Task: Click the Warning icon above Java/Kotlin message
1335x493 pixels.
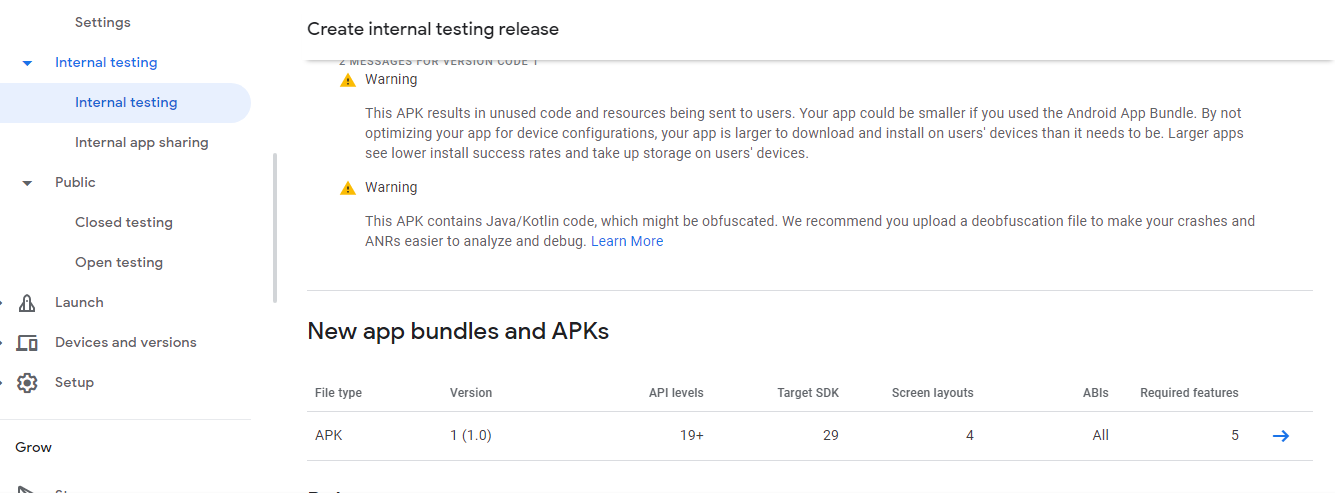Action: click(348, 188)
